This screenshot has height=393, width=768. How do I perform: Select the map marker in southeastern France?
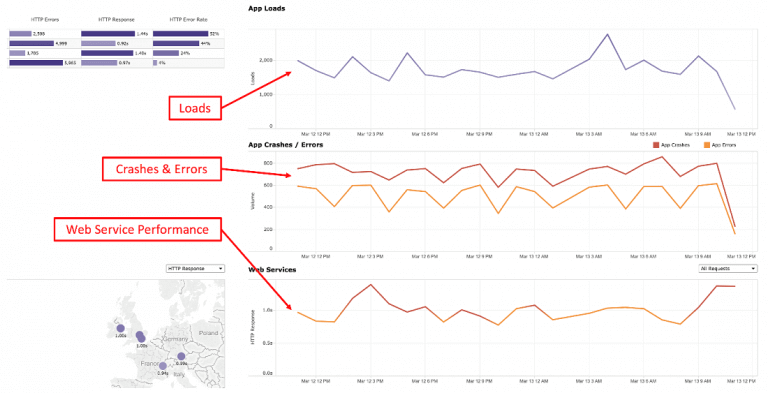click(x=163, y=366)
